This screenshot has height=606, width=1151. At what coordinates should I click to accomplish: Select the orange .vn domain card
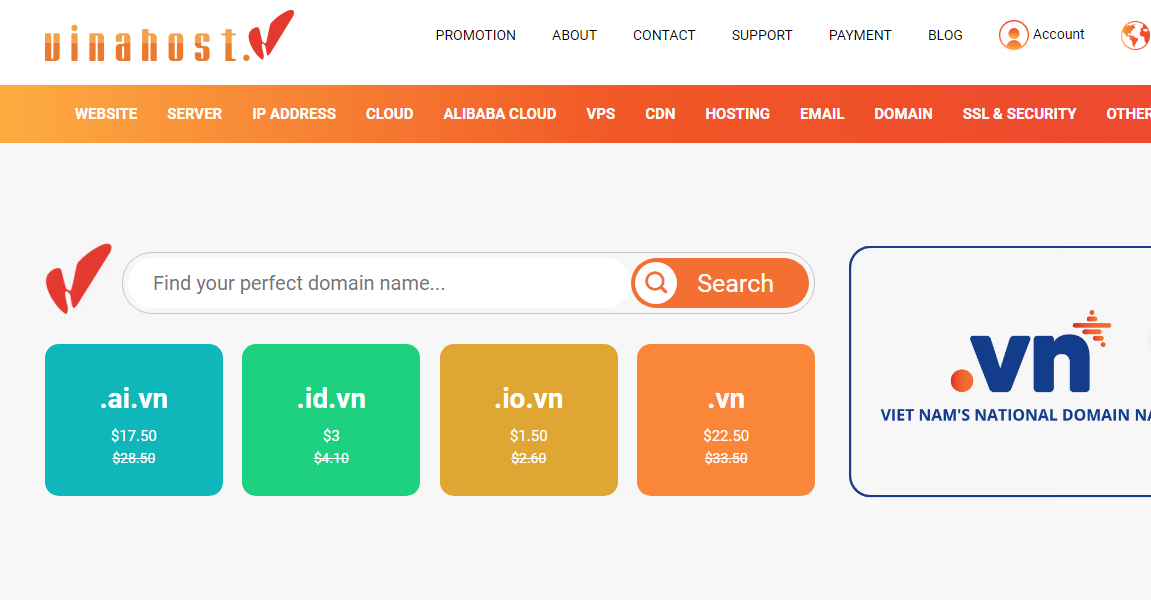[x=726, y=420]
